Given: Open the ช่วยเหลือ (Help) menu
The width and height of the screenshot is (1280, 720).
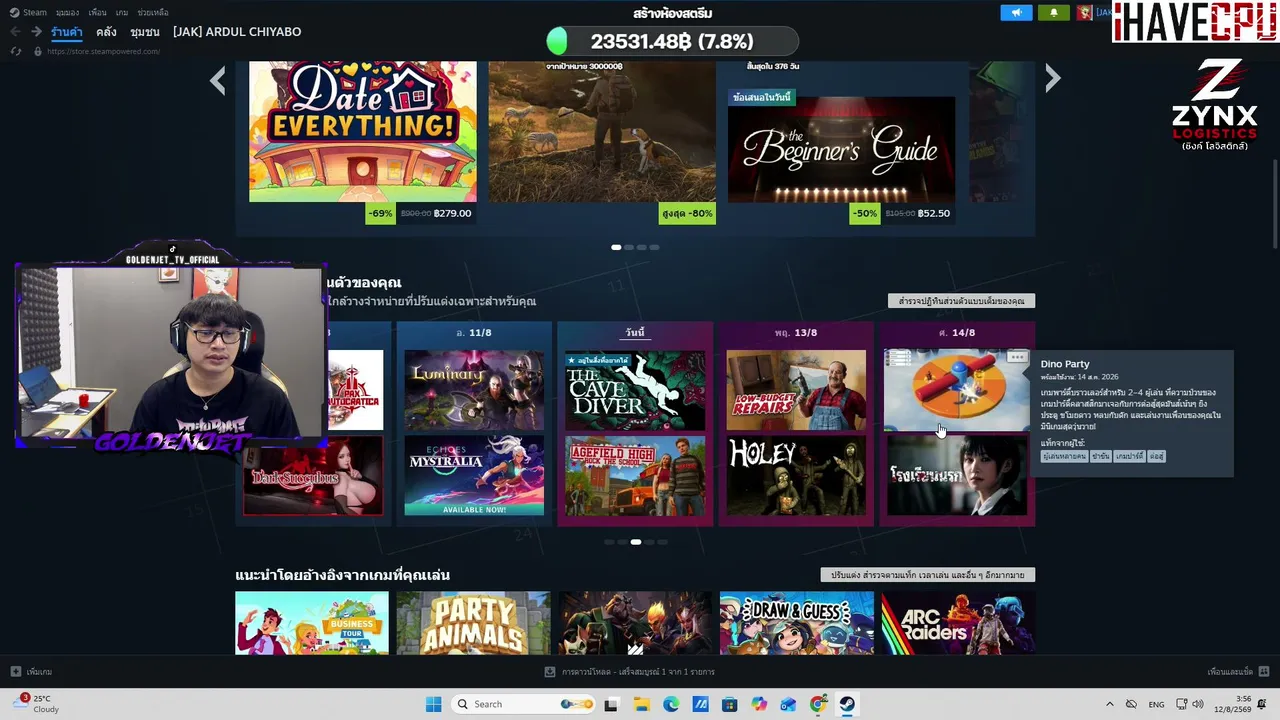Looking at the screenshot, I should pyautogui.click(x=153, y=13).
